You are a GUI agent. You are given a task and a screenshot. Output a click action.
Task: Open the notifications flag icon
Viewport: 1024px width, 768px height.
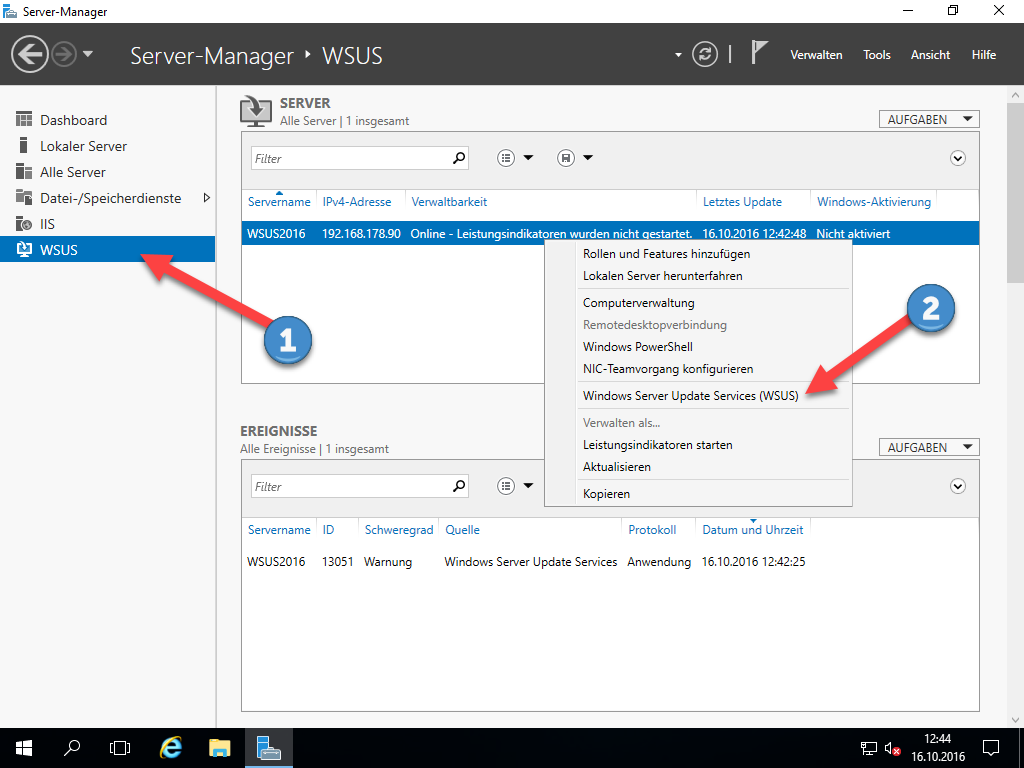coord(758,52)
